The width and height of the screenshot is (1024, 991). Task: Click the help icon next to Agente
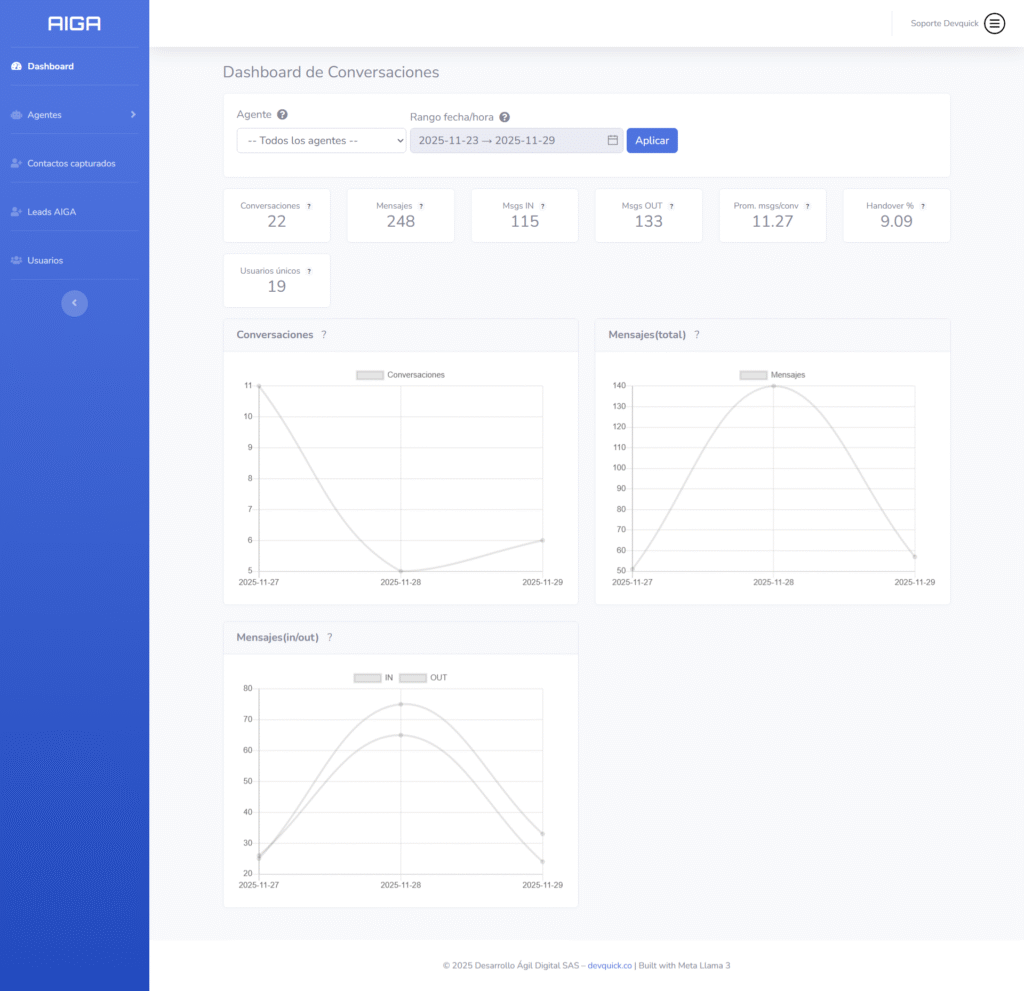(282, 115)
